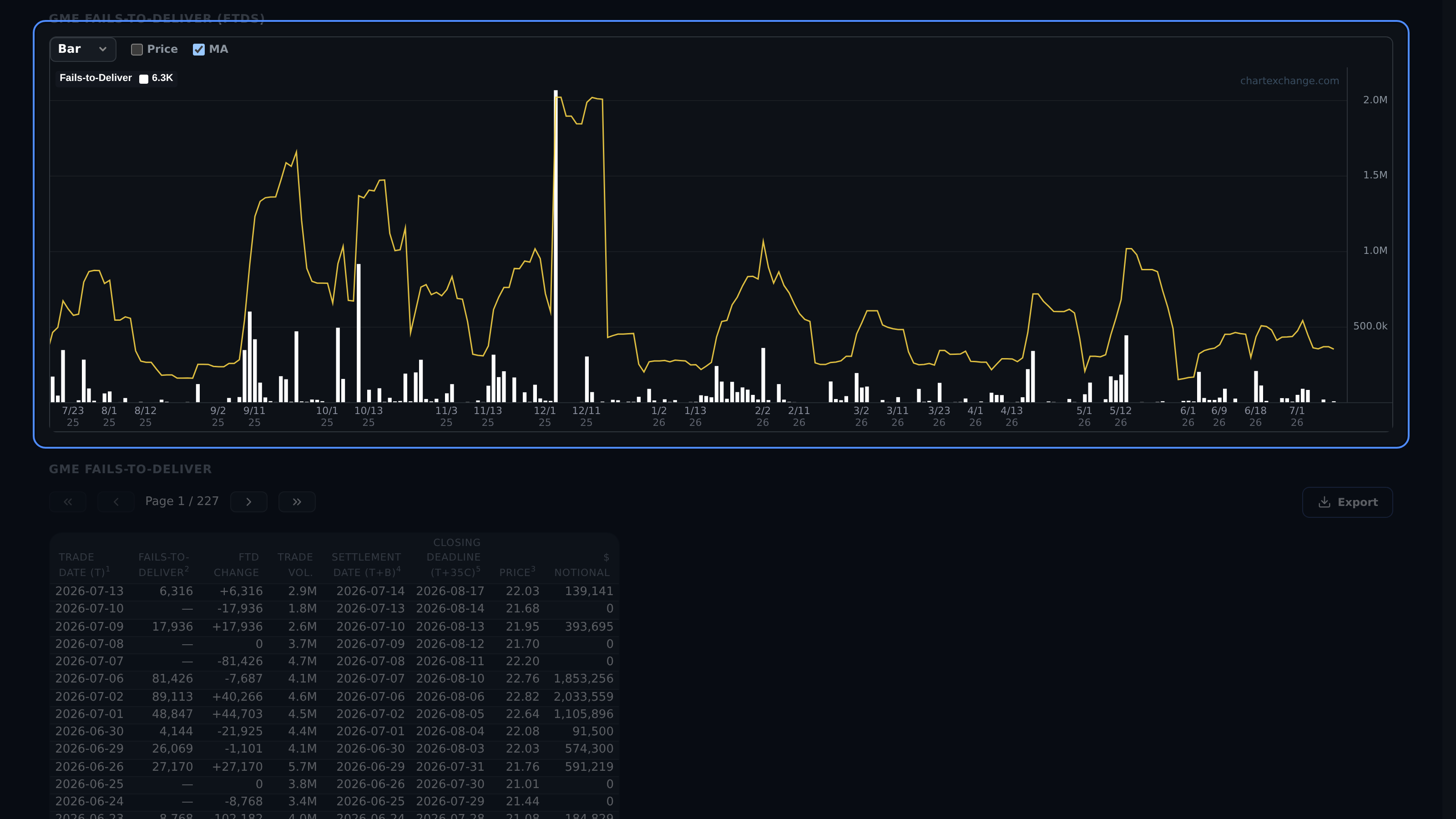
Task: Click the Fails-to-Deliver legend color swatch
Action: coord(144,79)
